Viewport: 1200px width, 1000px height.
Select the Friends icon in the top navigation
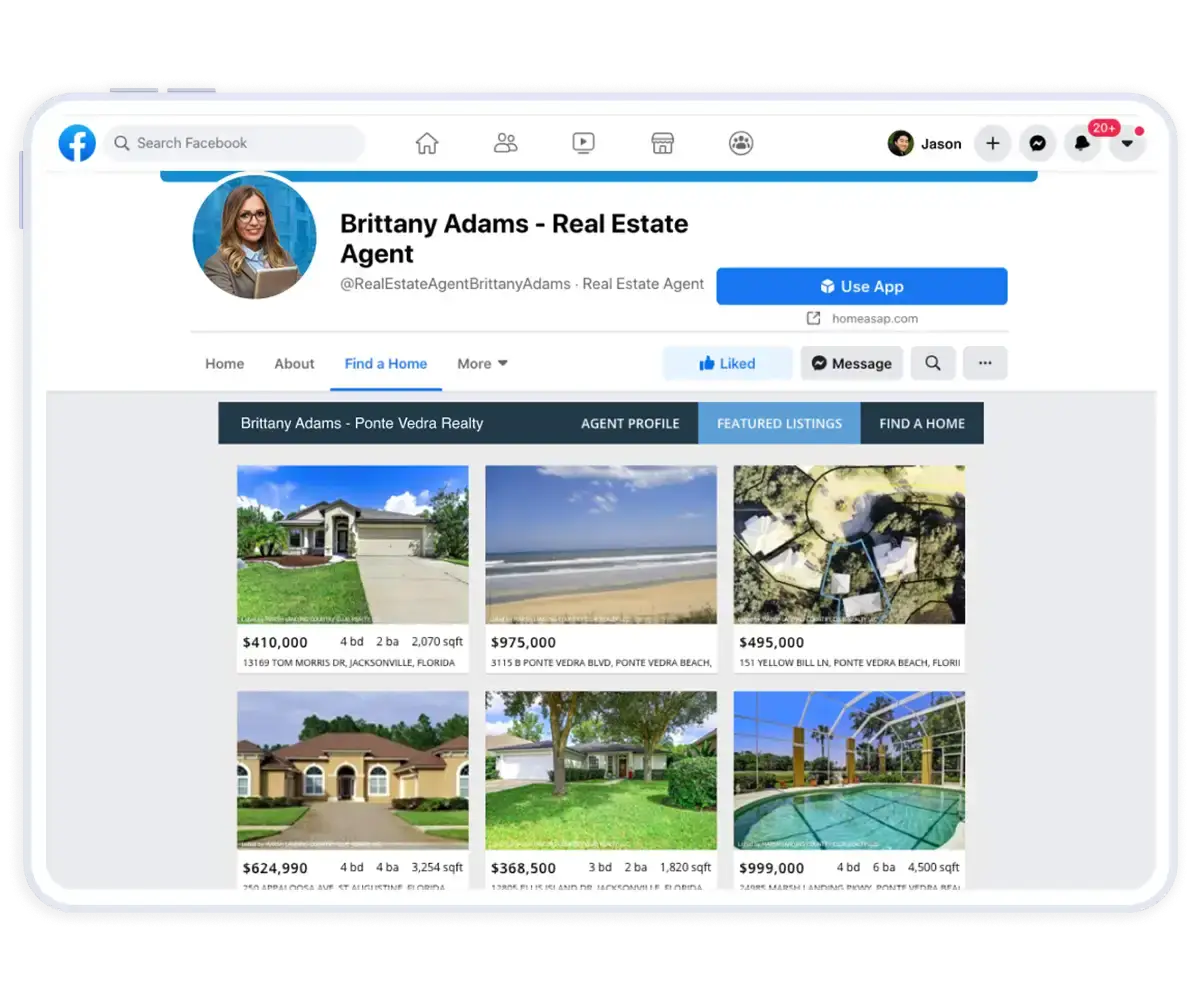505,143
